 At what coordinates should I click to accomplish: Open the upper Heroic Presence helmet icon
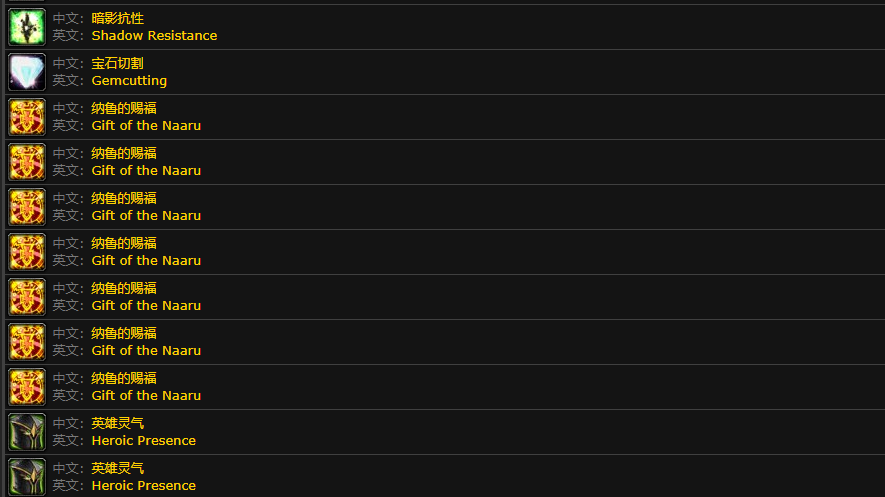[27, 432]
